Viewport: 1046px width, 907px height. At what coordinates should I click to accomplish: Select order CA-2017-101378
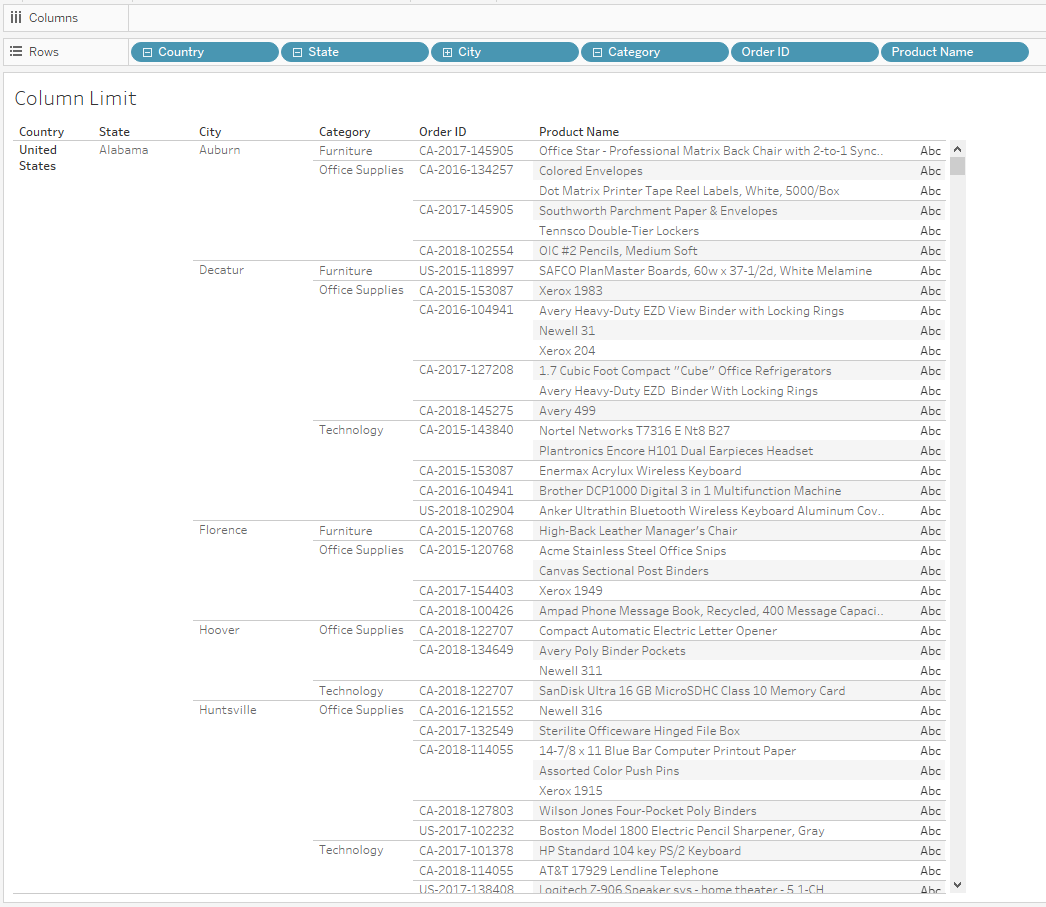tap(466, 851)
